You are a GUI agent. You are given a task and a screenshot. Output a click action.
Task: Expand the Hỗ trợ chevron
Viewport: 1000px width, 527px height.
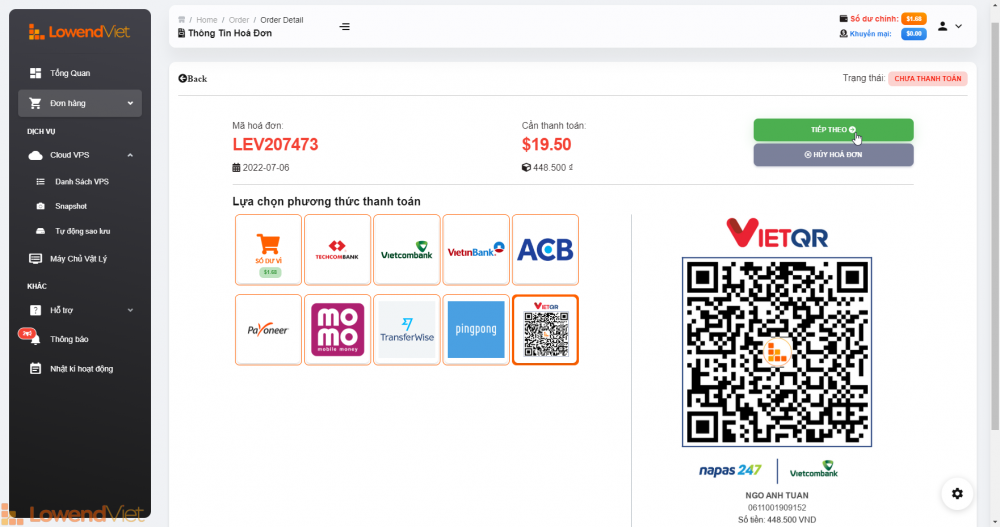(x=130, y=310)
